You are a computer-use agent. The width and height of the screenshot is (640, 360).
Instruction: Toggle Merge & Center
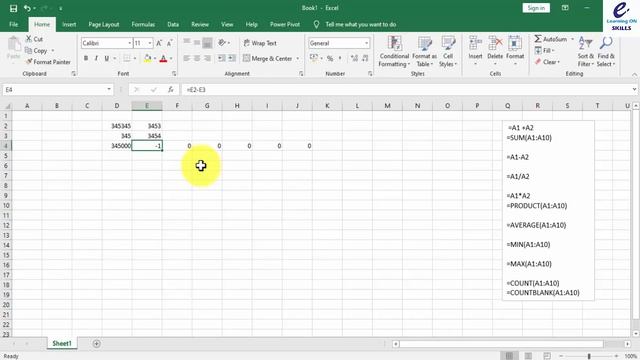click(x=268, y=58)
